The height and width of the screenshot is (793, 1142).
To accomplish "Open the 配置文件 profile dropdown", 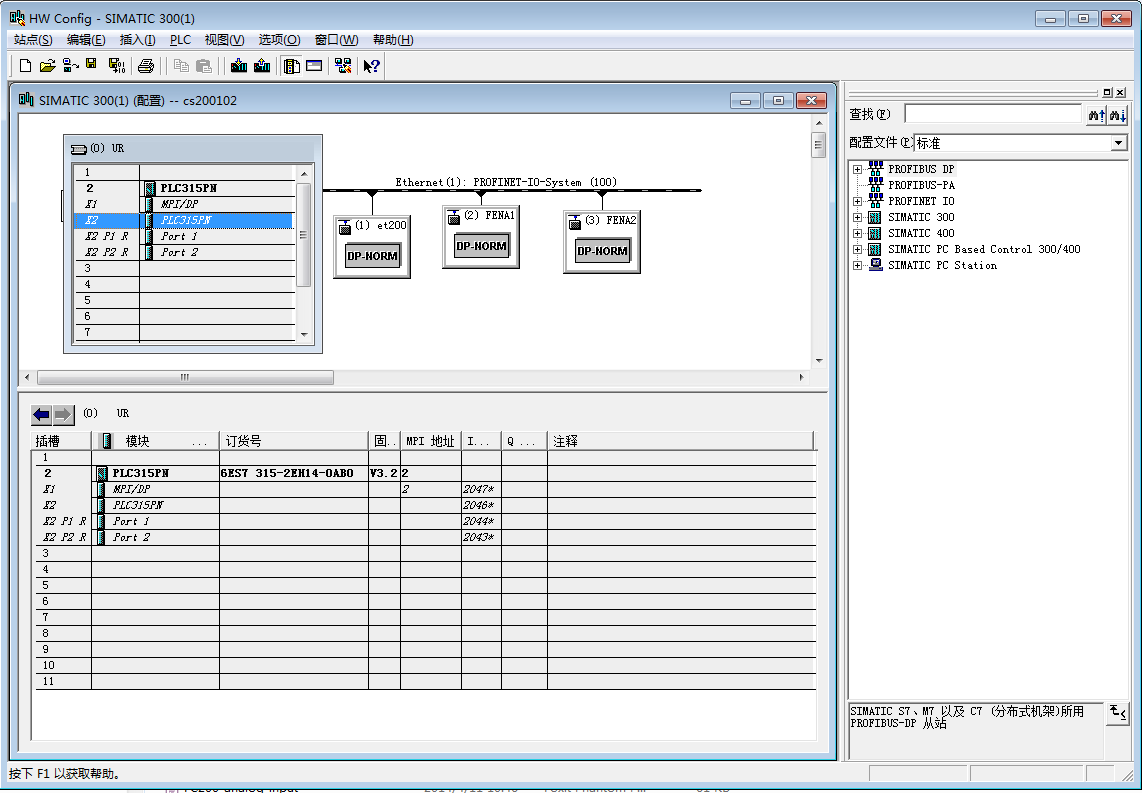I will point(1119,143).
